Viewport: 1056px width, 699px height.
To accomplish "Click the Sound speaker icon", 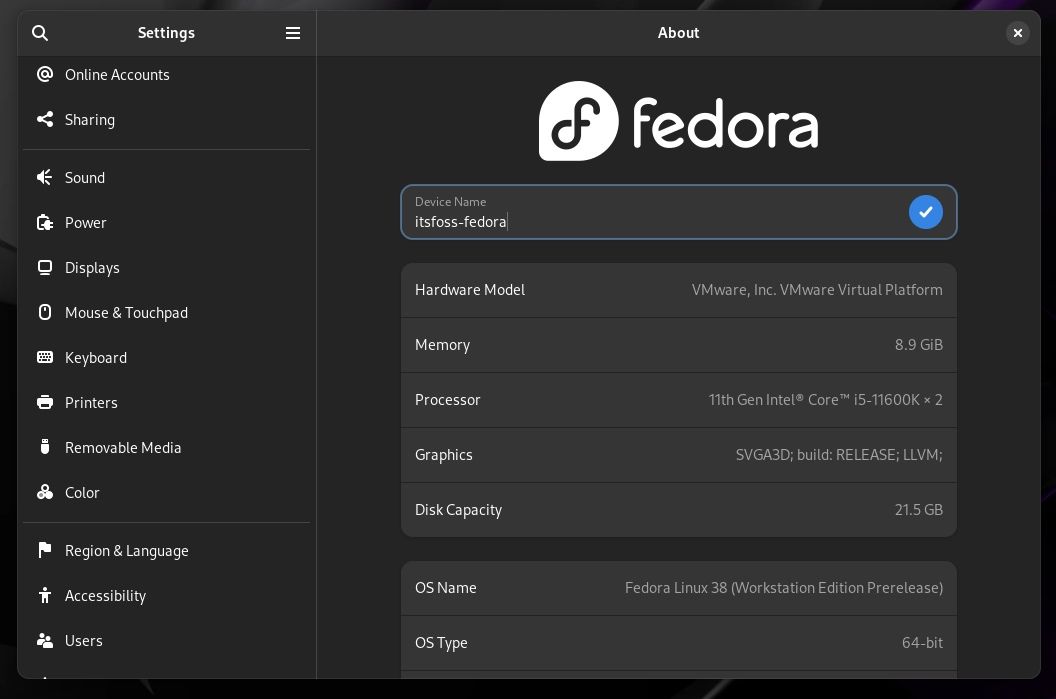I will click(x=45, y=177).
